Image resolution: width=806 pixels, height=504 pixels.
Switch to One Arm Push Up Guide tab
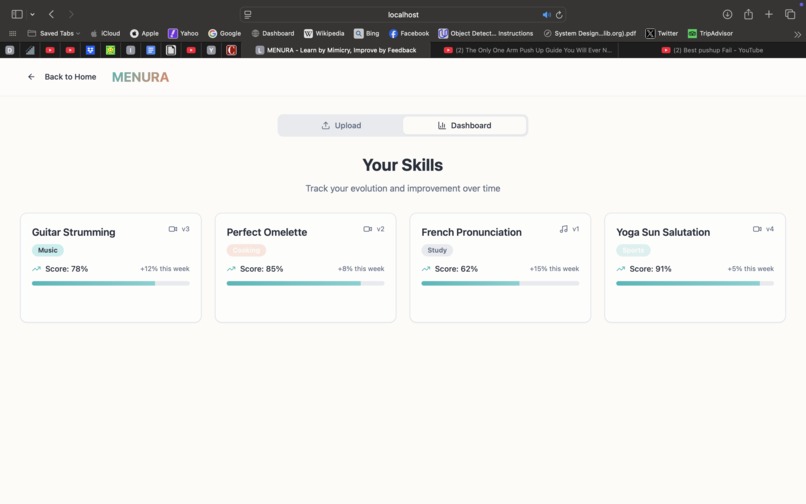(x=524, y=50)
